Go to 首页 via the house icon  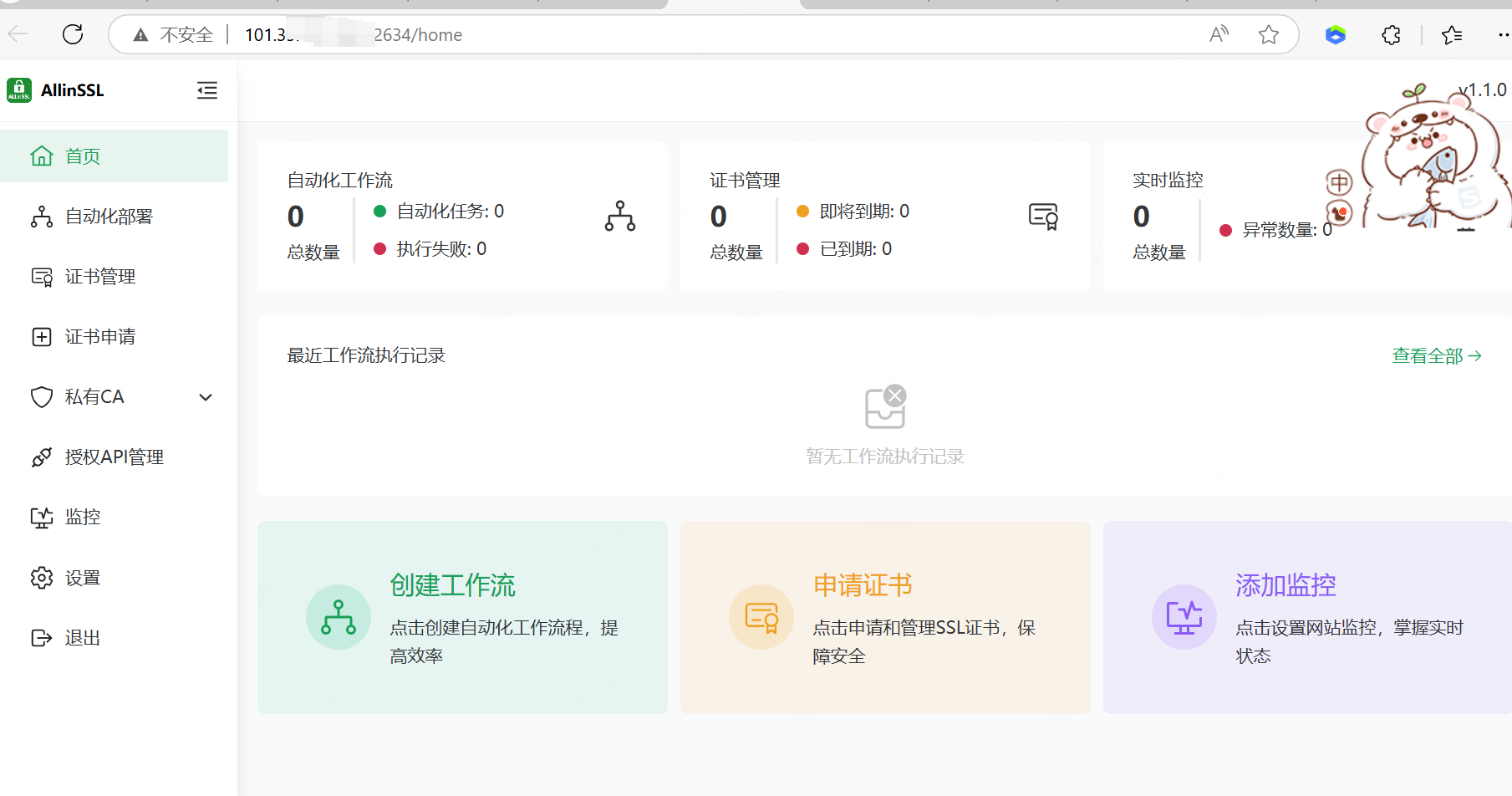coord(42,156)
